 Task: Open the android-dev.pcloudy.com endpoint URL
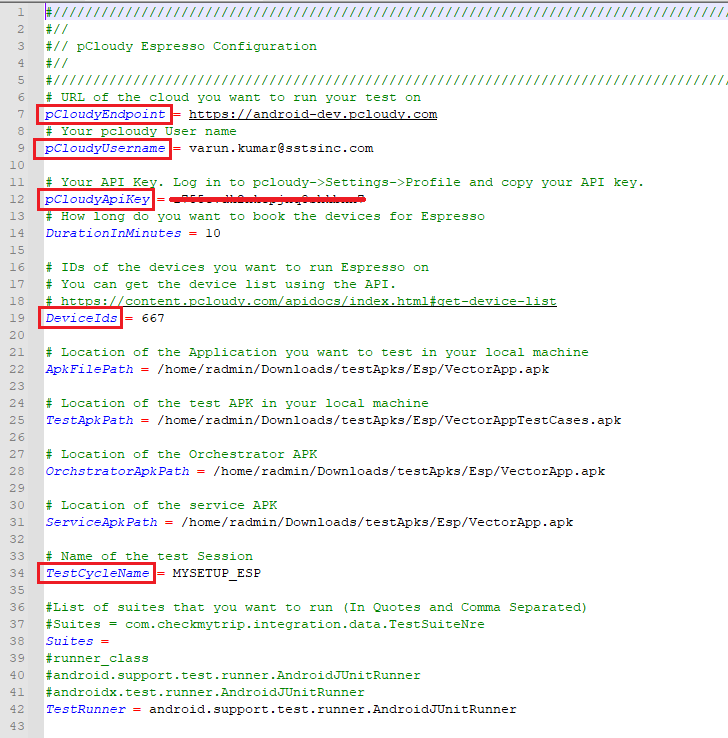312,114
